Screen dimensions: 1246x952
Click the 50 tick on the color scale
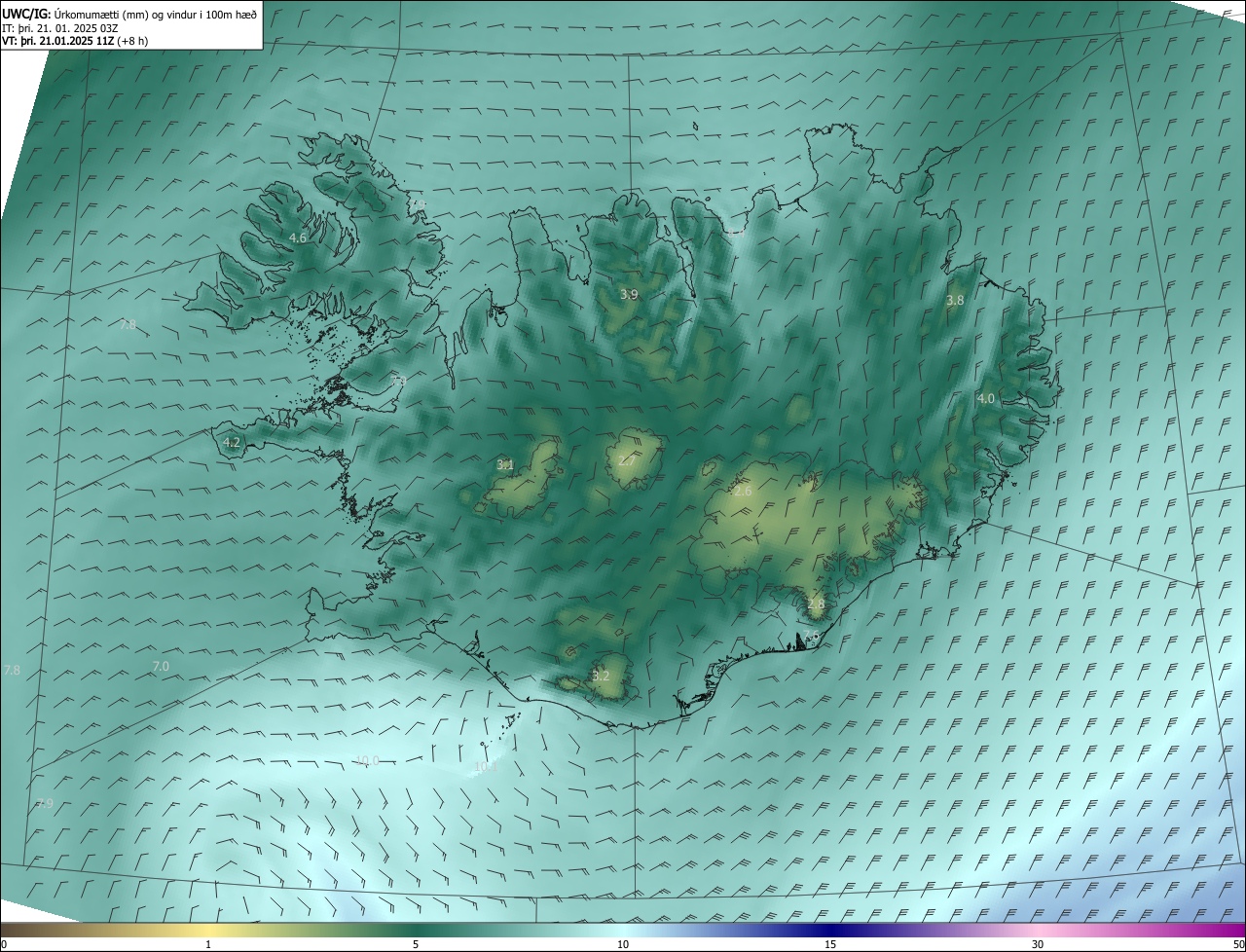1238,944
